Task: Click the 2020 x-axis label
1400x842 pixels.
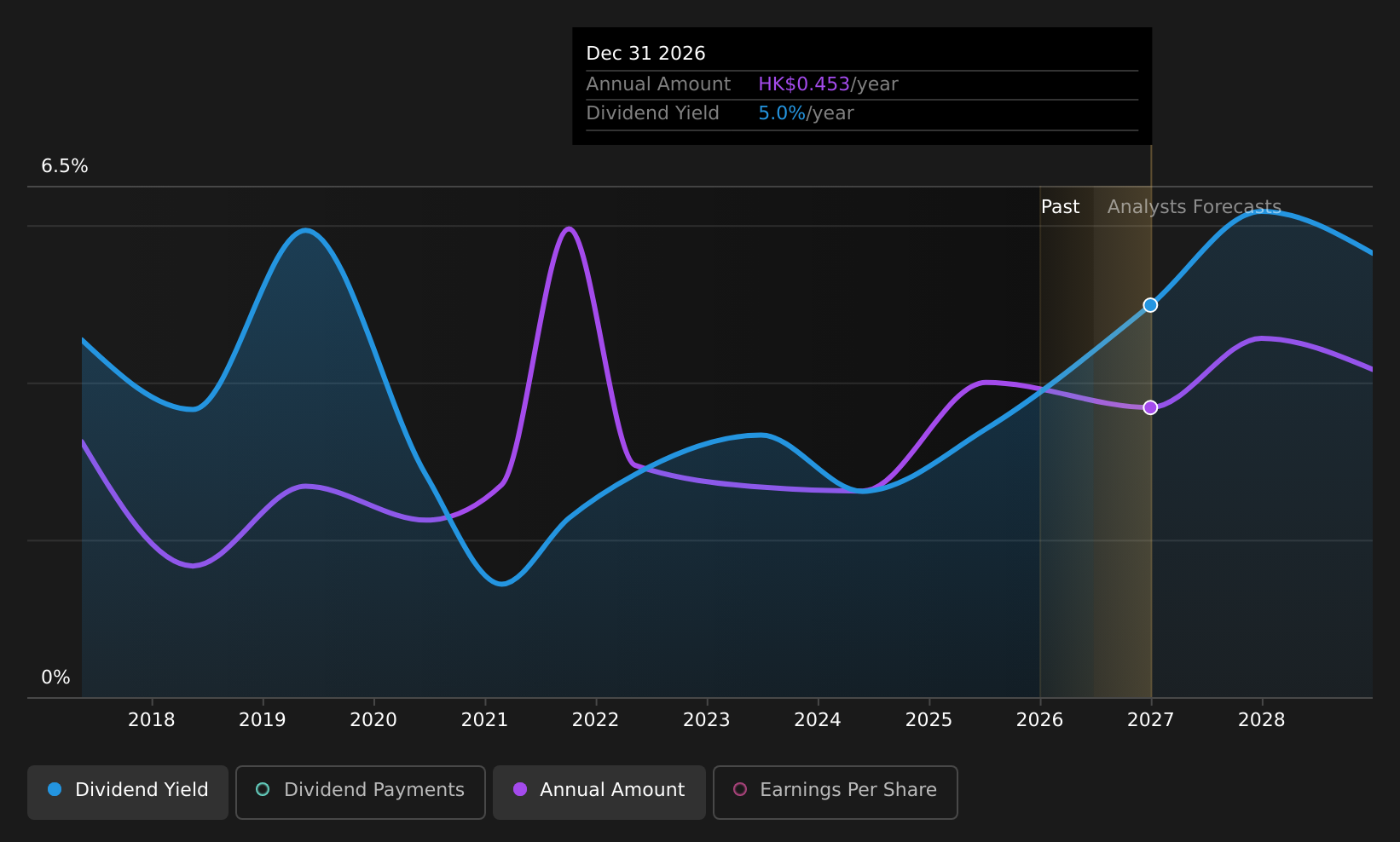Action: pos(373,720)
